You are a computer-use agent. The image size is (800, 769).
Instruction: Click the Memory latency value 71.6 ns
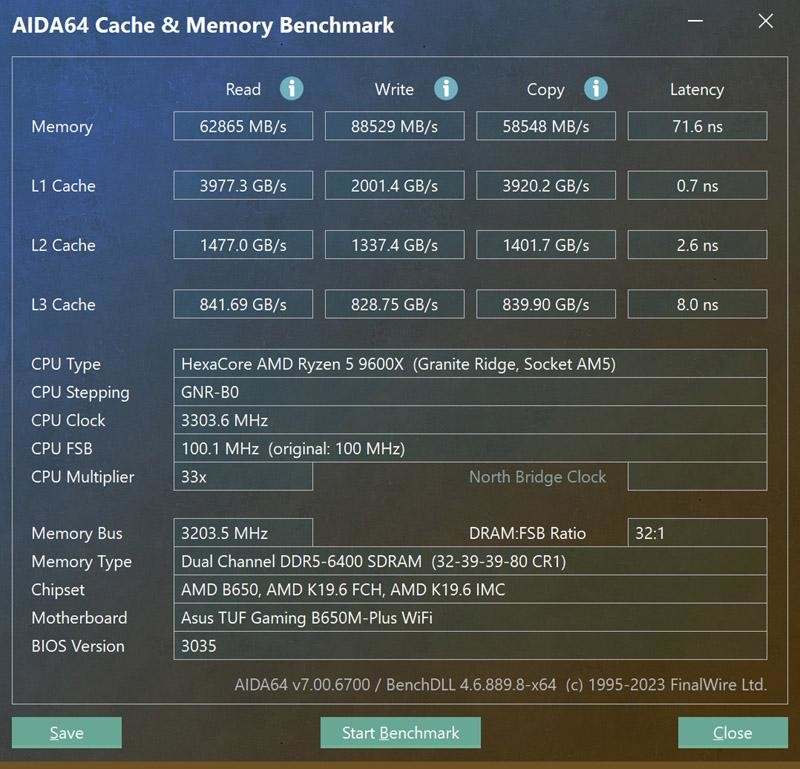coord(697,125)
